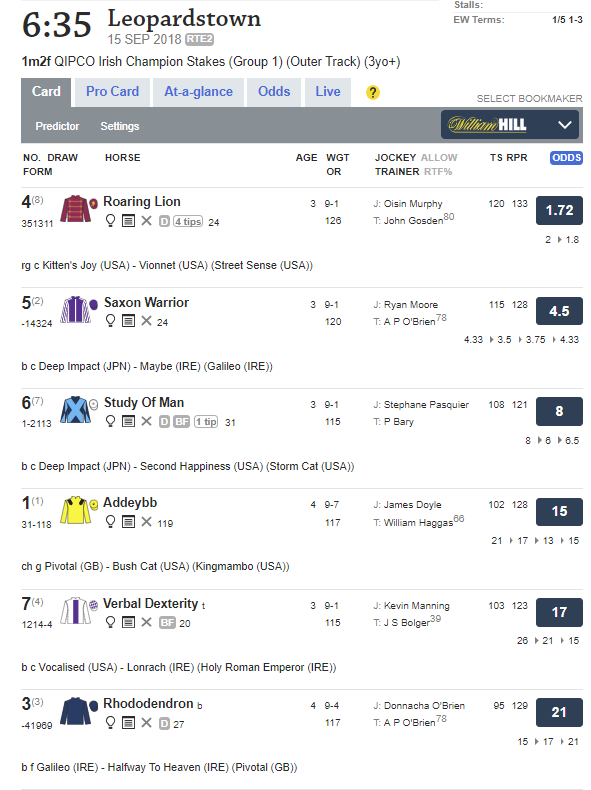The width and height of the screenshot is (591, 790).
Task: Click Rhododendron's 21 odds button
Action: 559,712
